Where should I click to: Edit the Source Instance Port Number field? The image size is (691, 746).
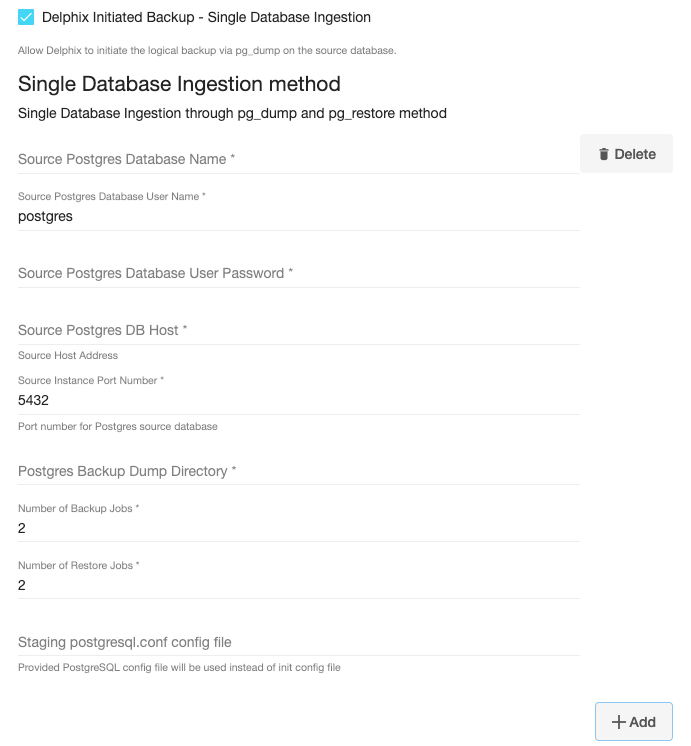[298, 400]
